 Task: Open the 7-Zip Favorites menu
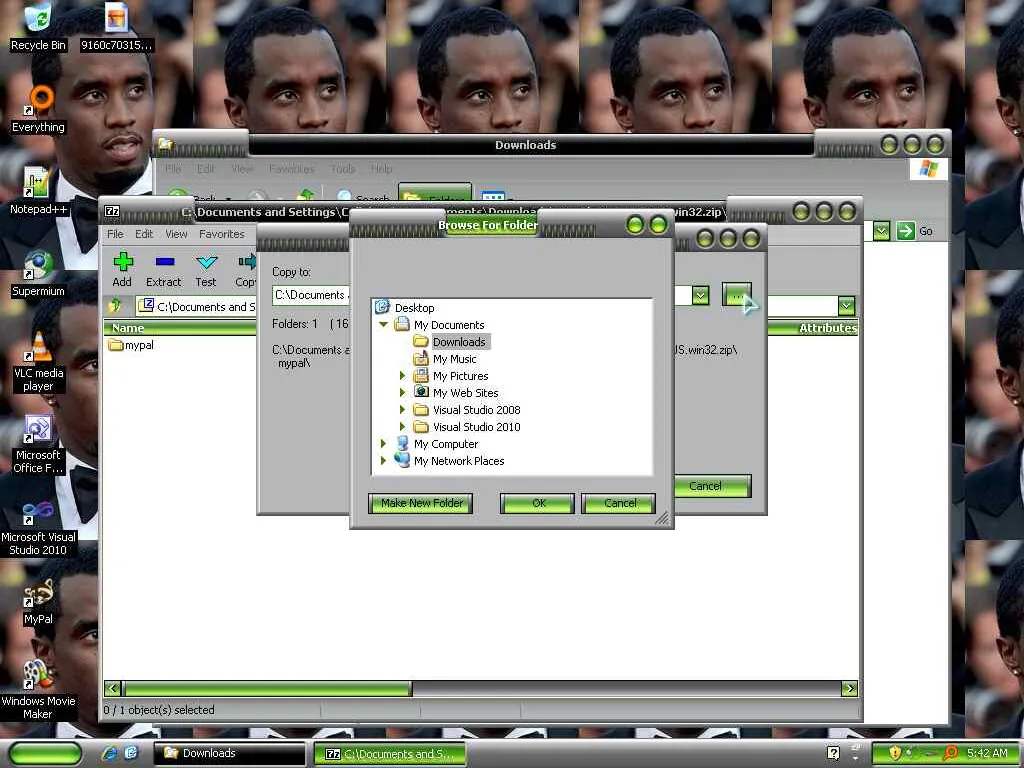point(222,234)
